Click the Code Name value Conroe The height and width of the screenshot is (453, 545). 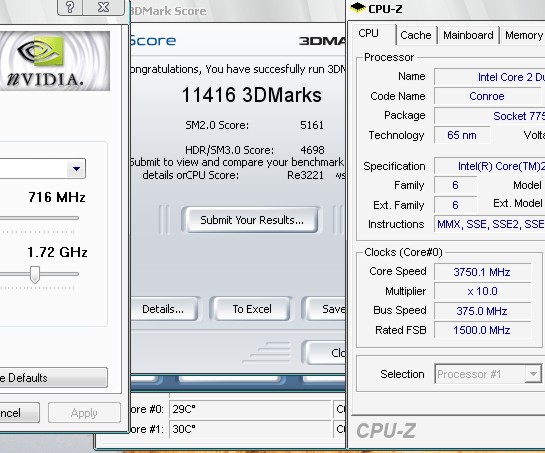(487, 96)
